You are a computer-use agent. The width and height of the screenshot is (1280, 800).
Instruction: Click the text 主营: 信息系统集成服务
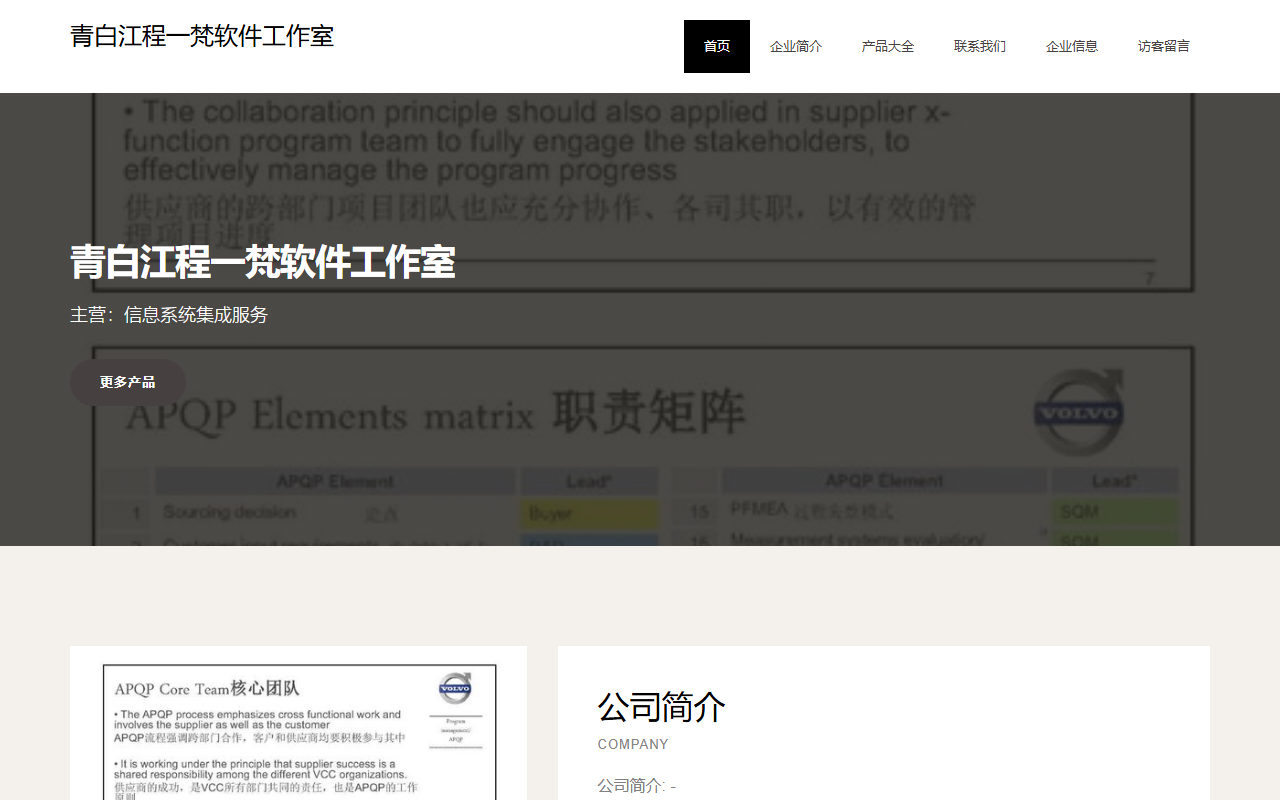[x=169, y=315]
